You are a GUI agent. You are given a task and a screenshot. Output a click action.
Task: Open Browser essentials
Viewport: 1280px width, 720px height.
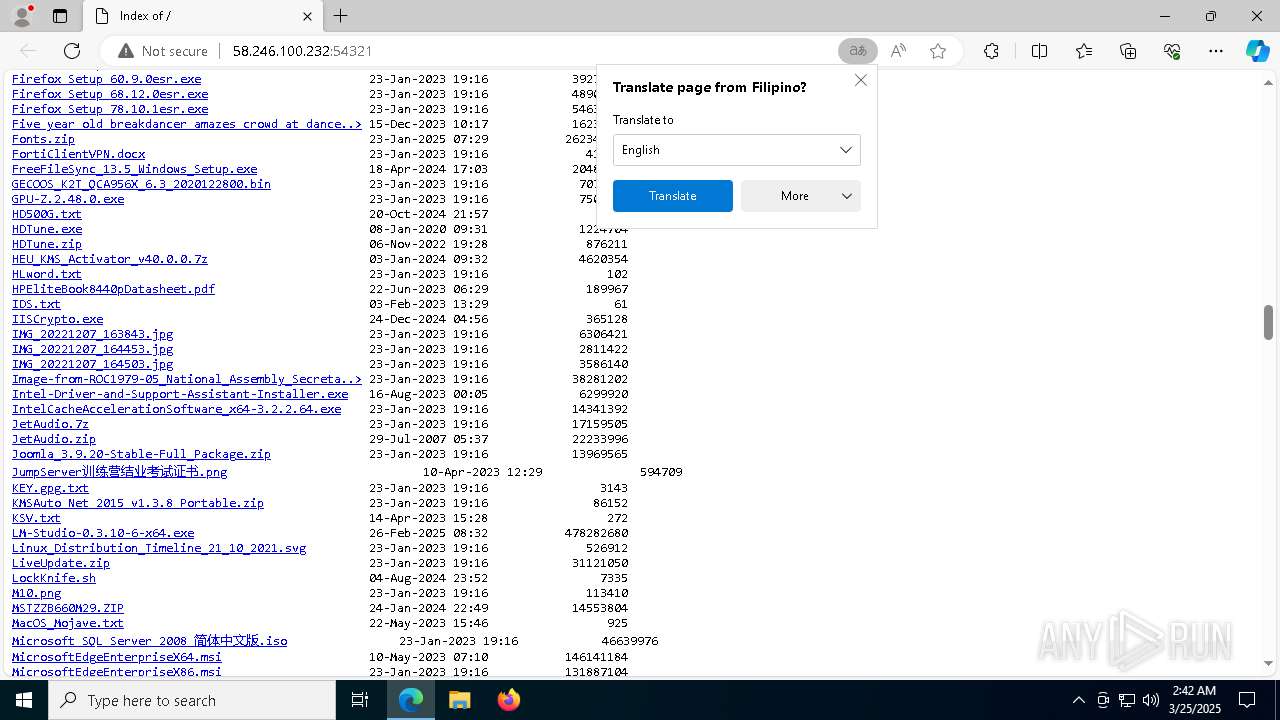[1172, 51]
